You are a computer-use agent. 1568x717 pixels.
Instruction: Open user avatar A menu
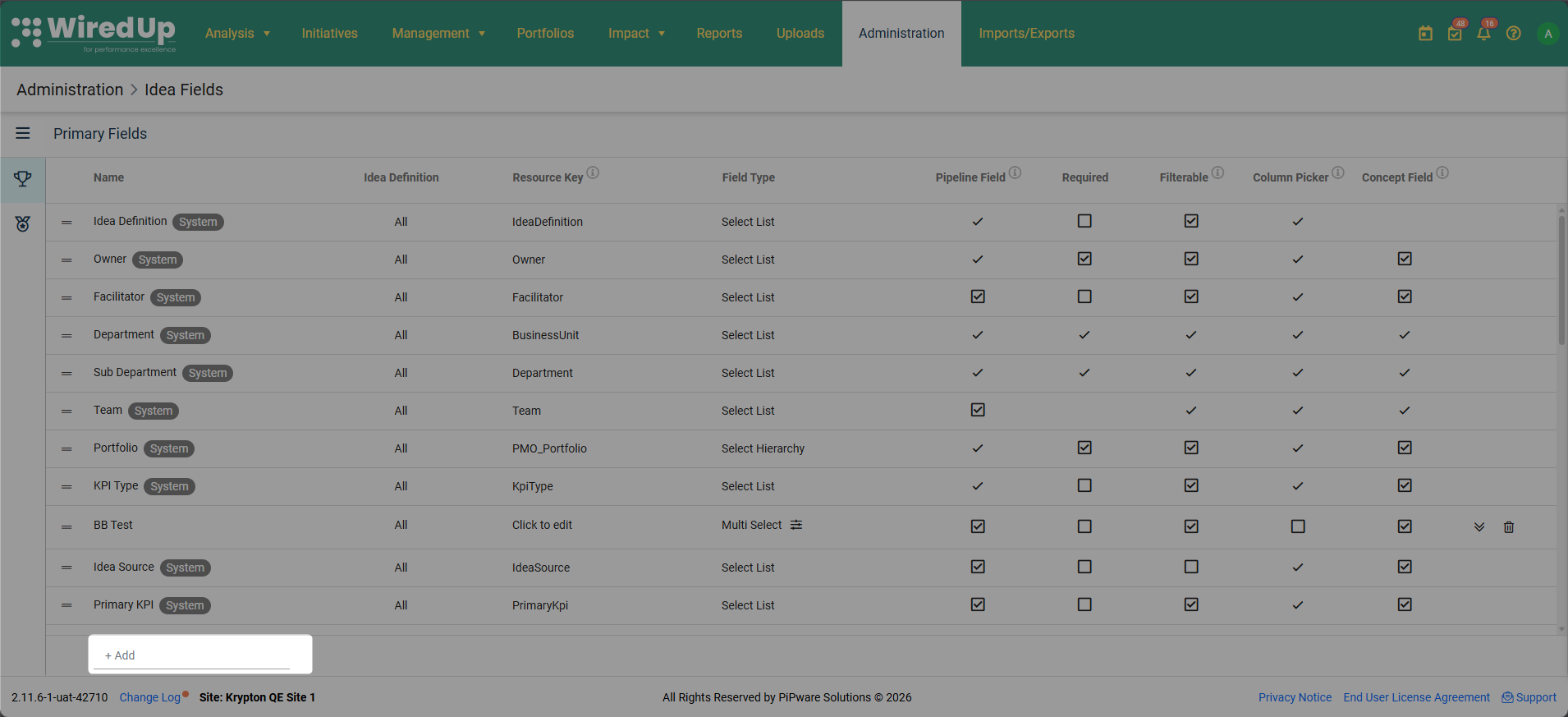(x=1548, y=34)
